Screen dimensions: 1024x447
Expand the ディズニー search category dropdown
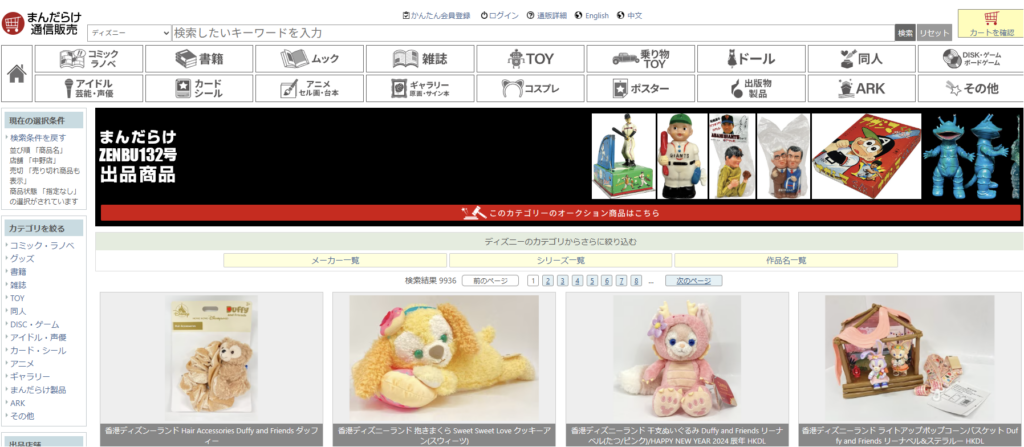point(129,33)
